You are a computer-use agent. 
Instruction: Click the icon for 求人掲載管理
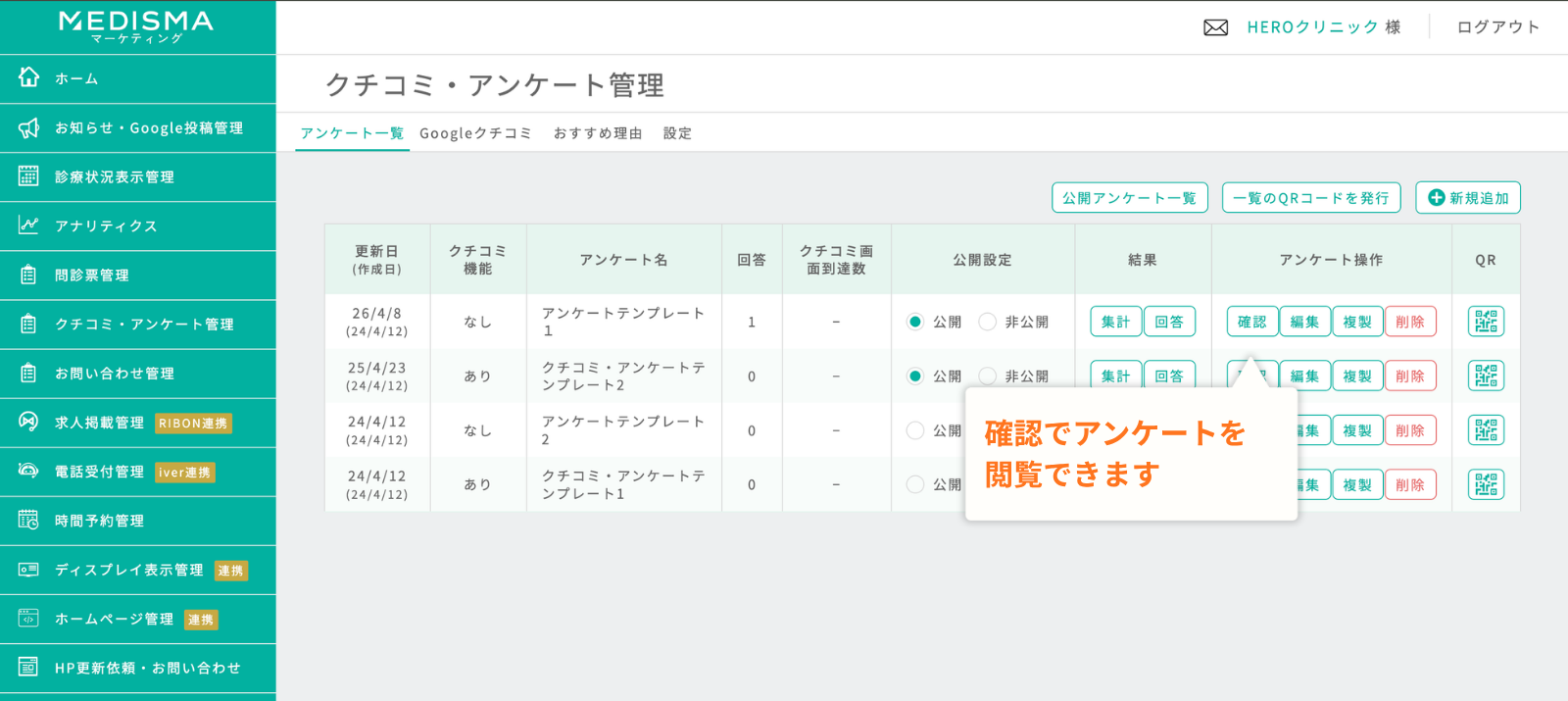28,422
